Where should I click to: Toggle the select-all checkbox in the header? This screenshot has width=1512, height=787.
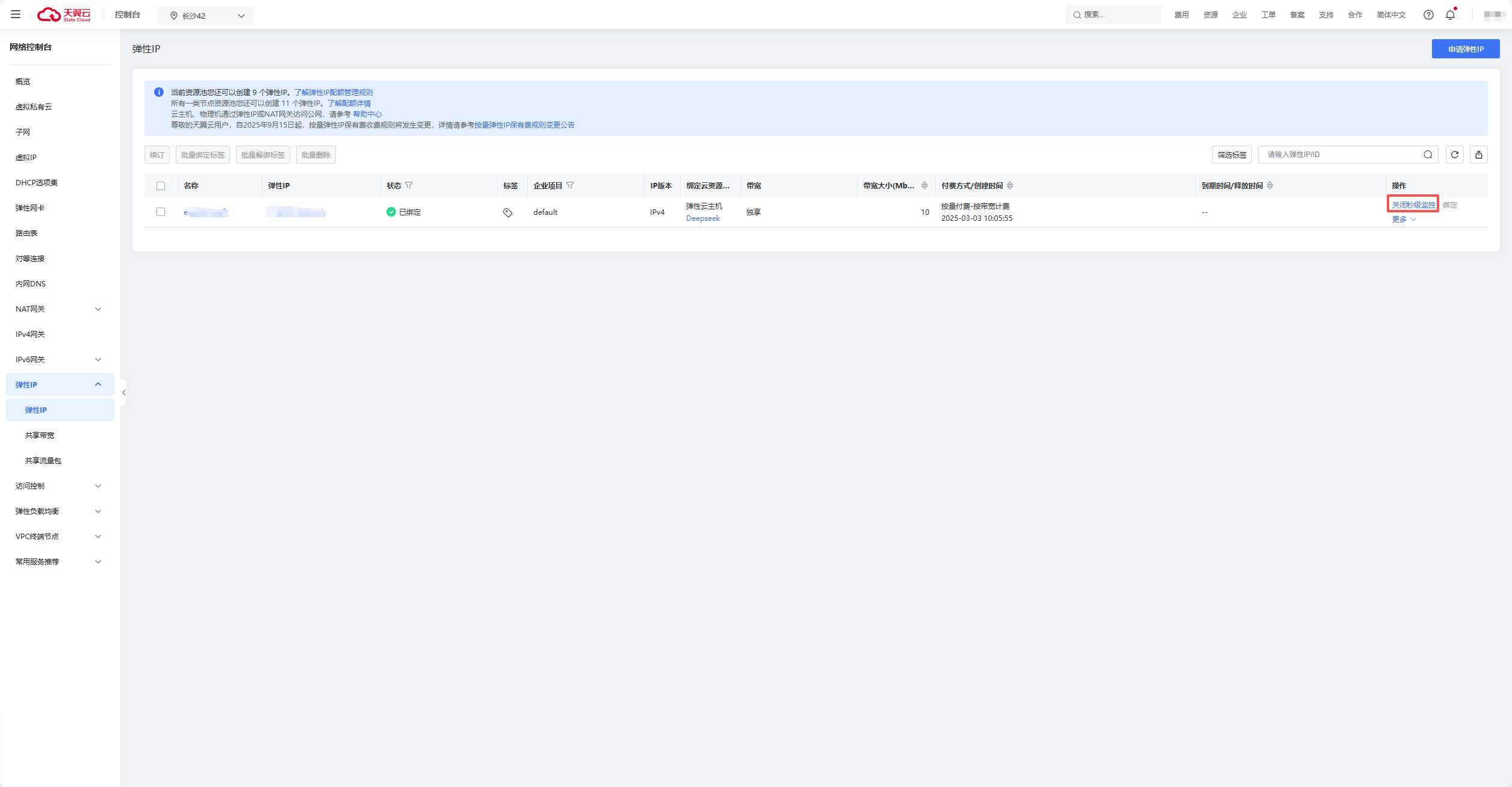pos(161,186)
